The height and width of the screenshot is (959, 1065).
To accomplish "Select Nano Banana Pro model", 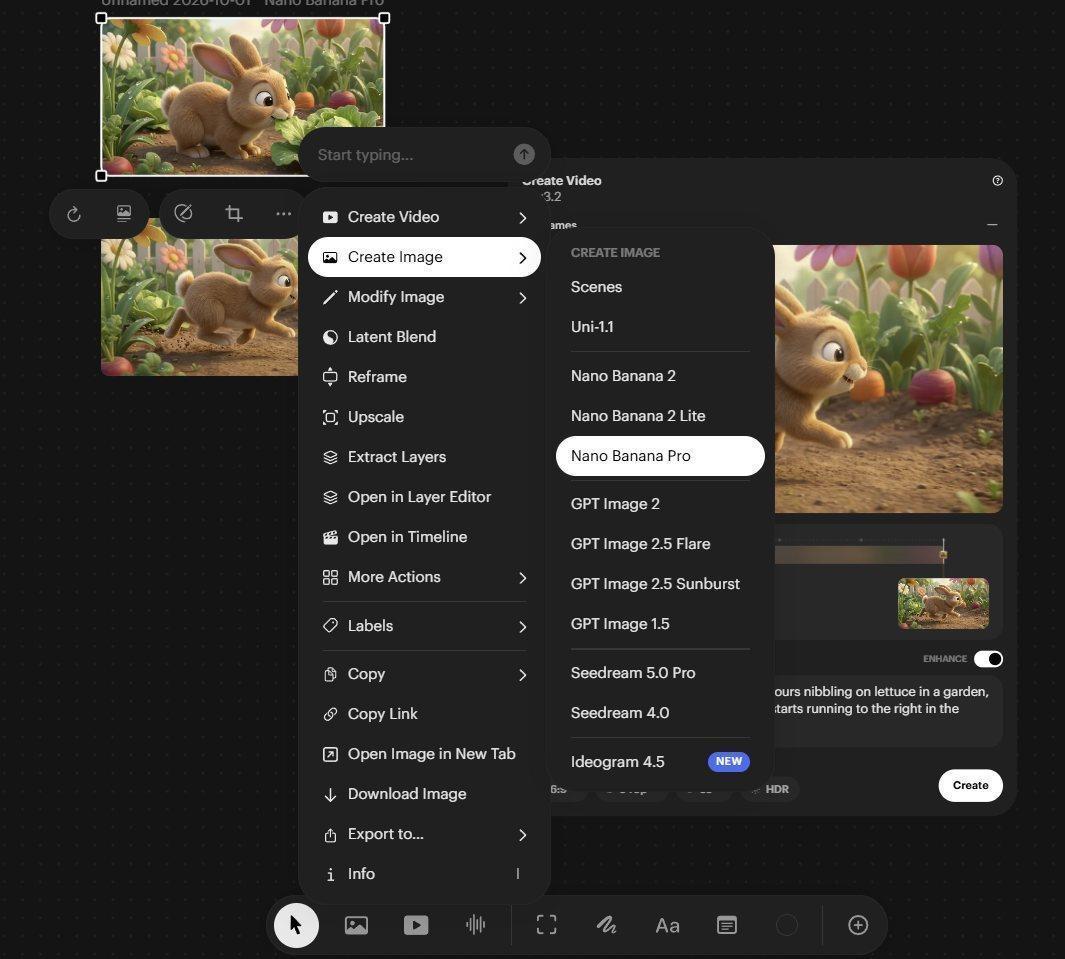I will 660,456.
